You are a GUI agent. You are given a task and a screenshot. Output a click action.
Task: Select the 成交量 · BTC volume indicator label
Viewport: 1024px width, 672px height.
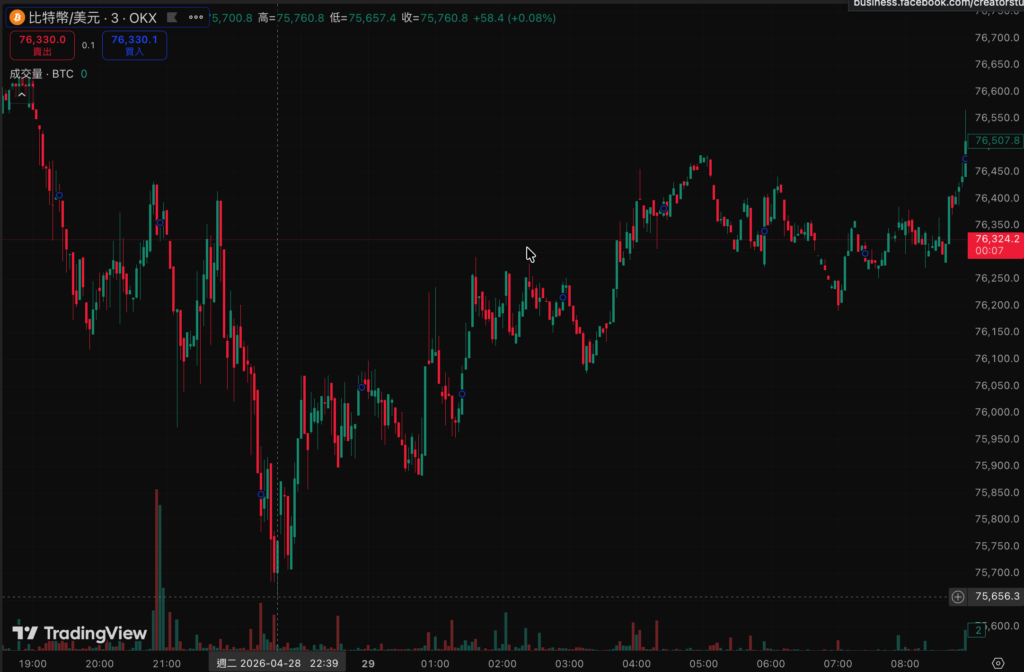coord(42,74)
